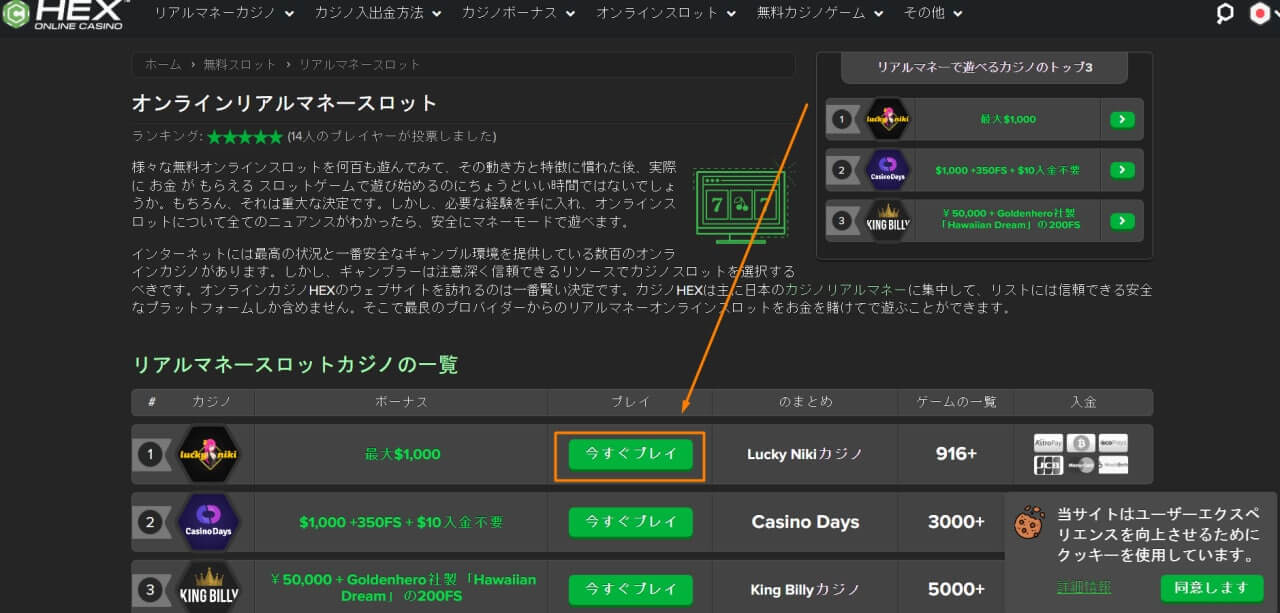Viewport: 1280px width, 613px height.
Task: Click the cookie icon in consent banner
Action: tap(1029, 523)
